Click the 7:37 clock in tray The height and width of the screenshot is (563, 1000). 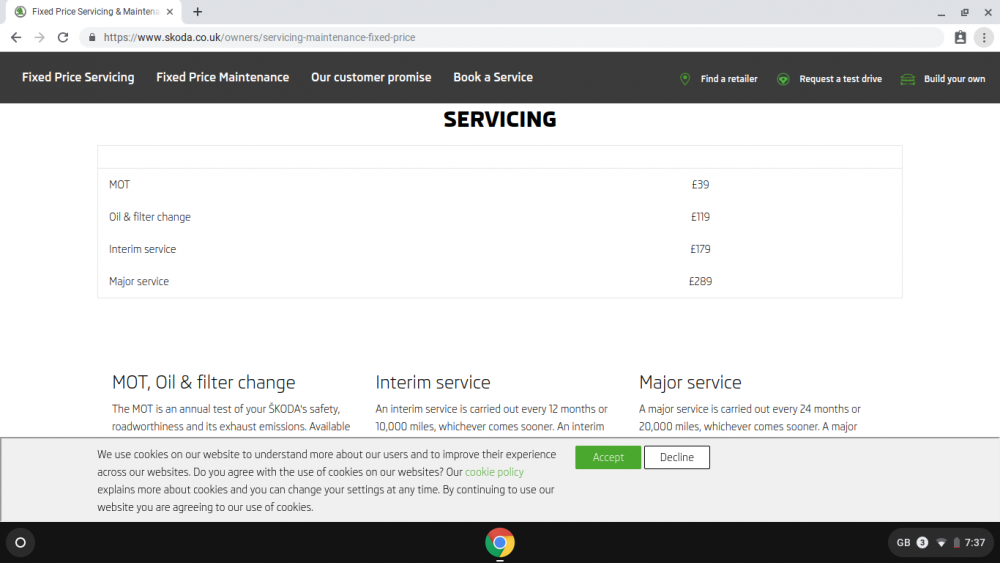coord(975,543)
